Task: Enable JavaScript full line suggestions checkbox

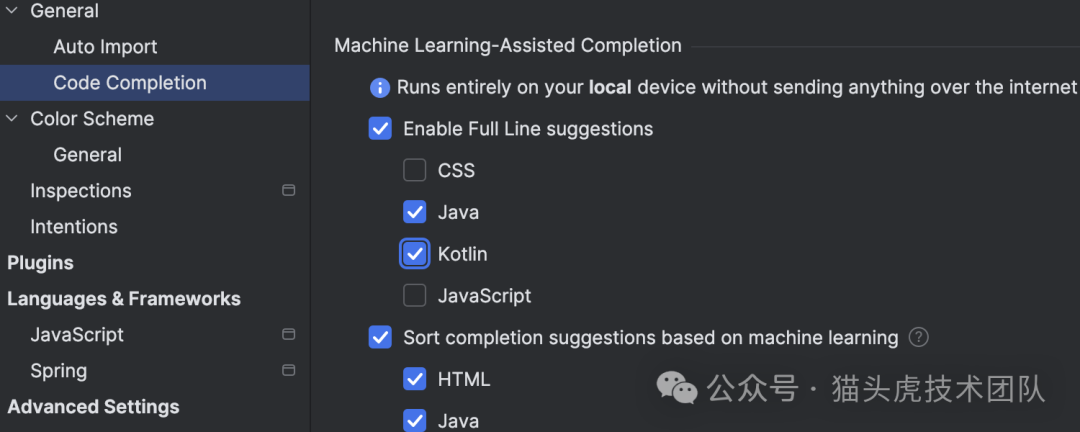Action: [x=415, y=296]
